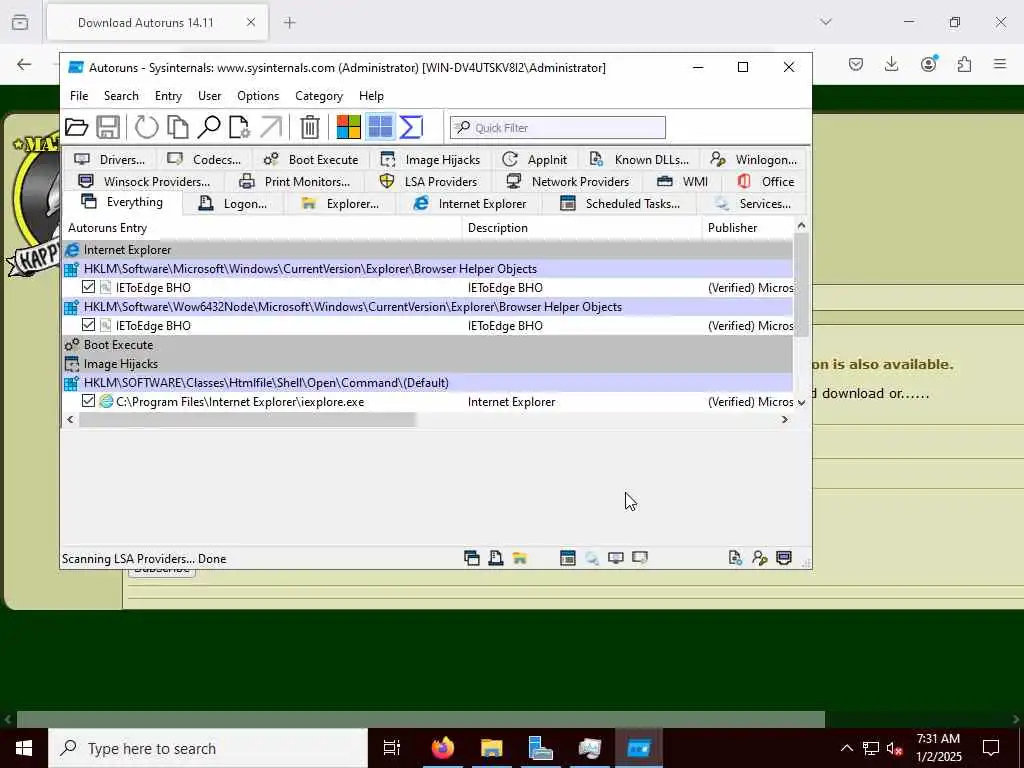
Task: Uncheck the iexplore.exe entry checkbox
Action: point(89,401)
